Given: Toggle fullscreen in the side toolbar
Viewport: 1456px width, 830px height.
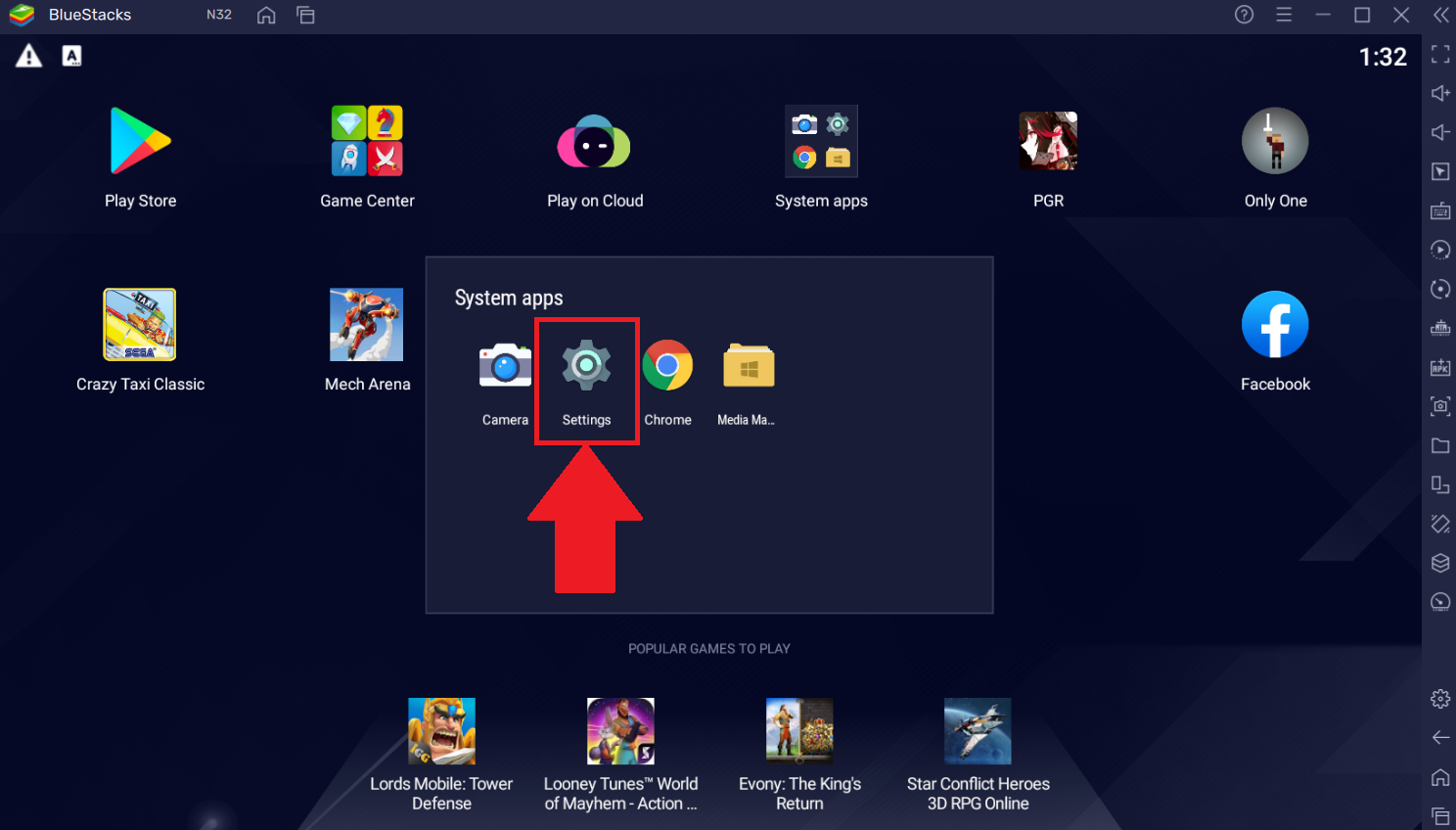Looking at the screenshot, I should pyautogui.click(x=1440, y=54).
